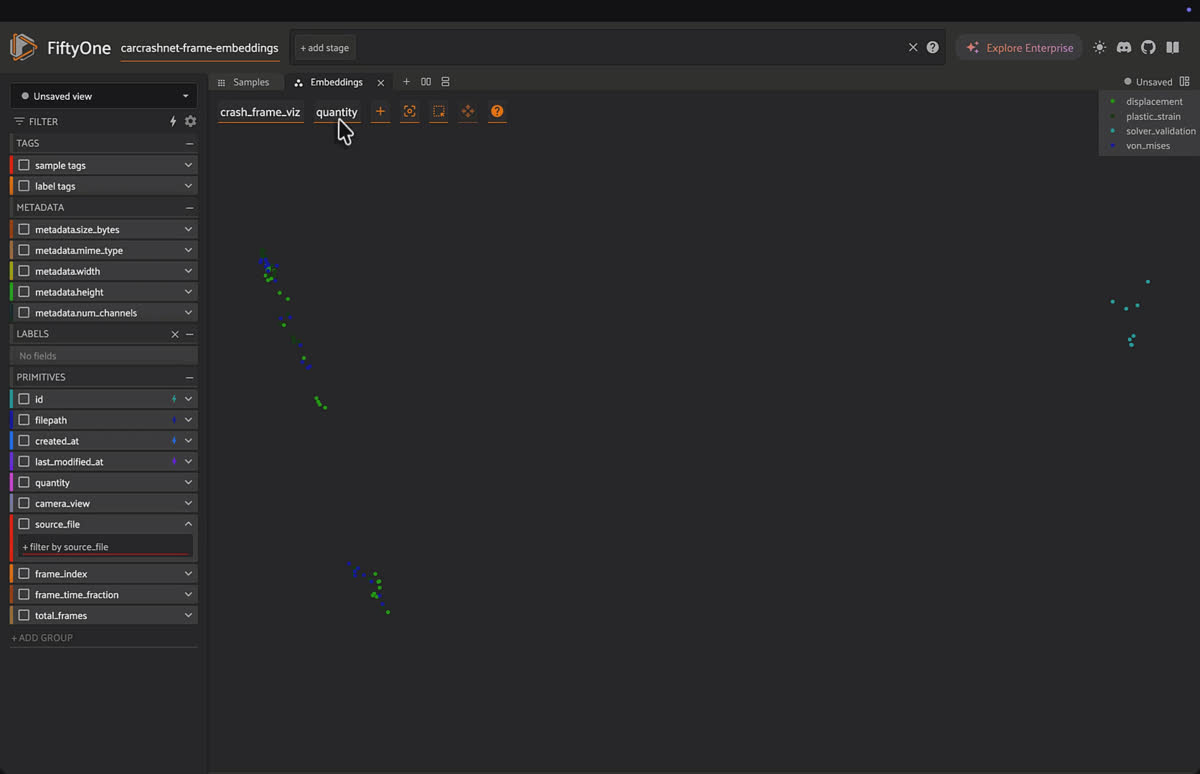Viewport: 1200px width, 774px height.
Task: Open the documentation book icon
Action: click(x=1172, y=47)
